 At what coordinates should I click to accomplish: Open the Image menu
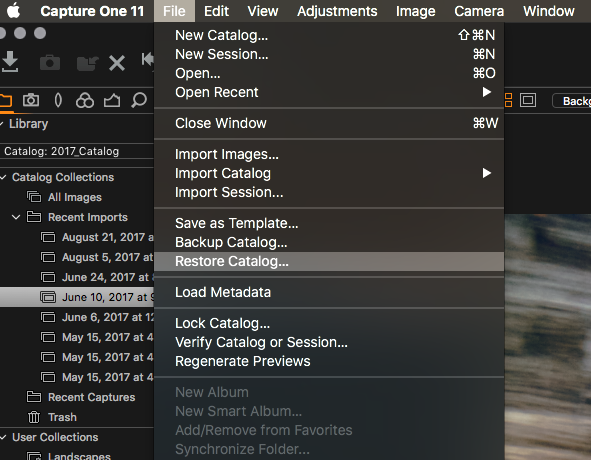tap(415, 11)
